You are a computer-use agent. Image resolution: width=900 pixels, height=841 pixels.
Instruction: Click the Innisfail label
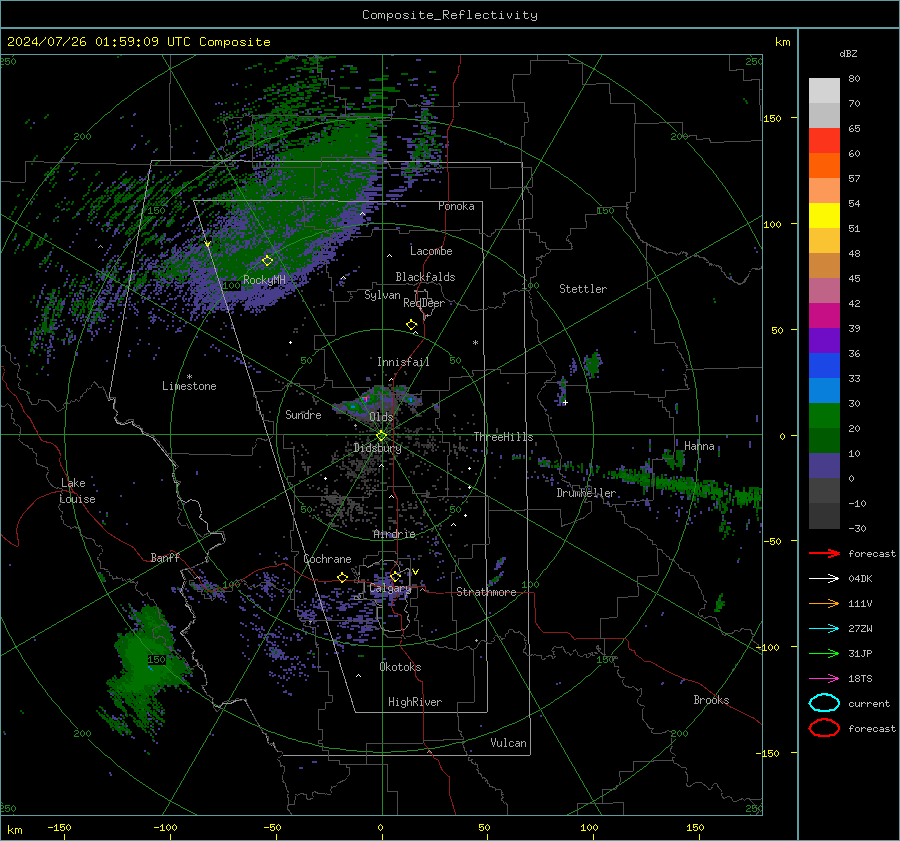[403, 362]
